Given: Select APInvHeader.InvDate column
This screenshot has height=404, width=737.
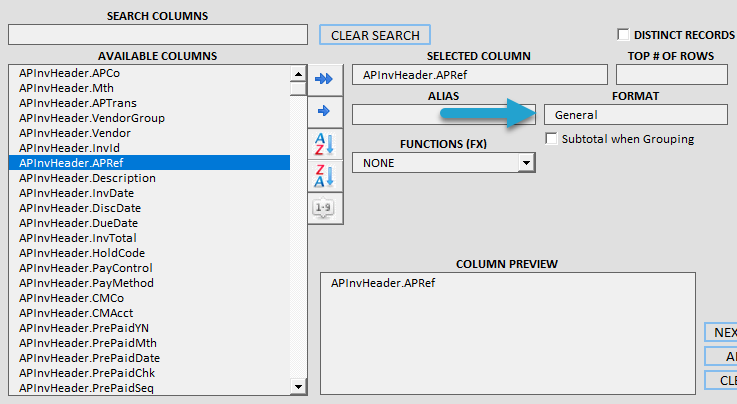Looking at the screenshot, I should 149,193.
